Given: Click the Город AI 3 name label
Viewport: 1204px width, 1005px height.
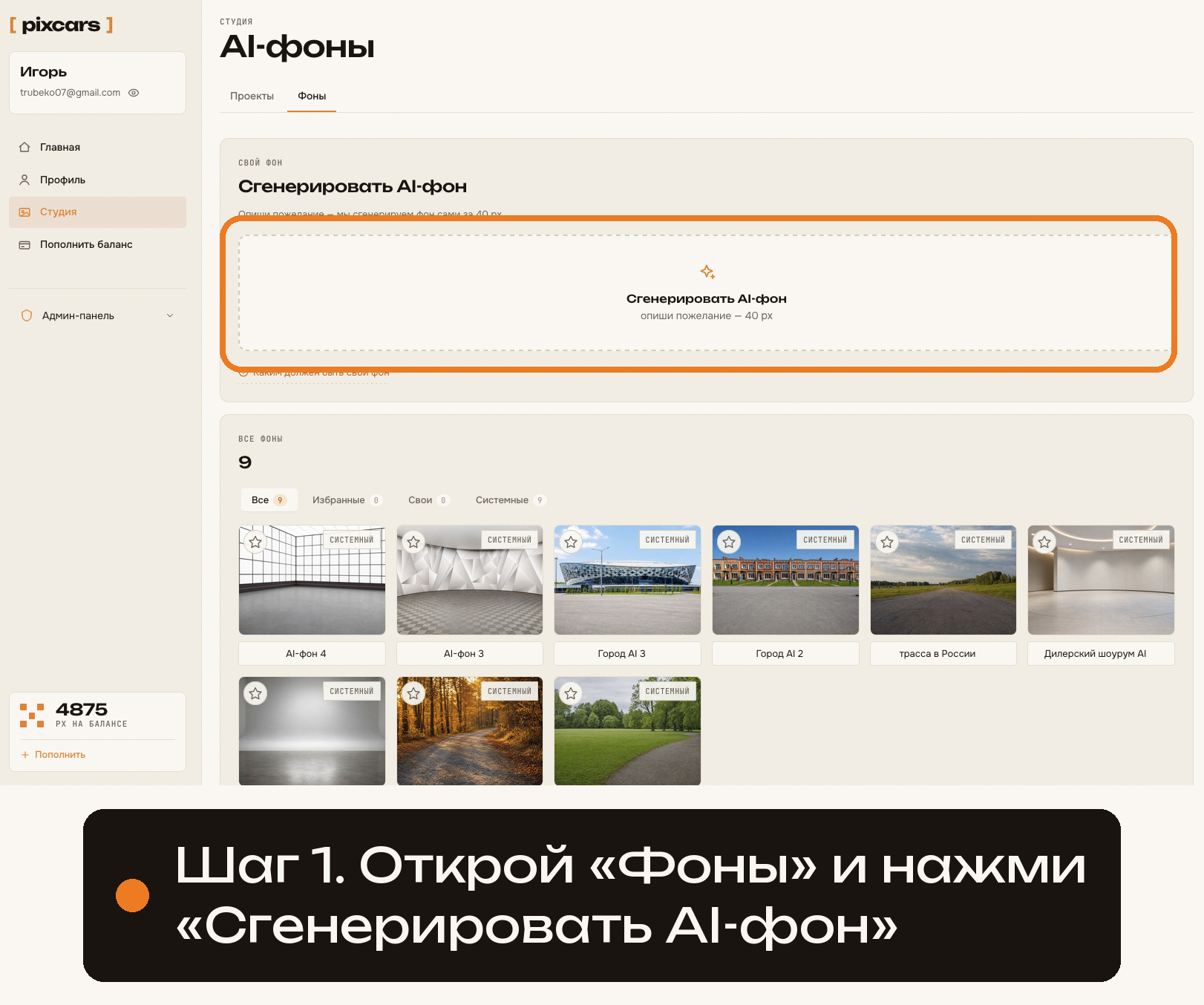Looking at the screenshot, I should [627, 654].
